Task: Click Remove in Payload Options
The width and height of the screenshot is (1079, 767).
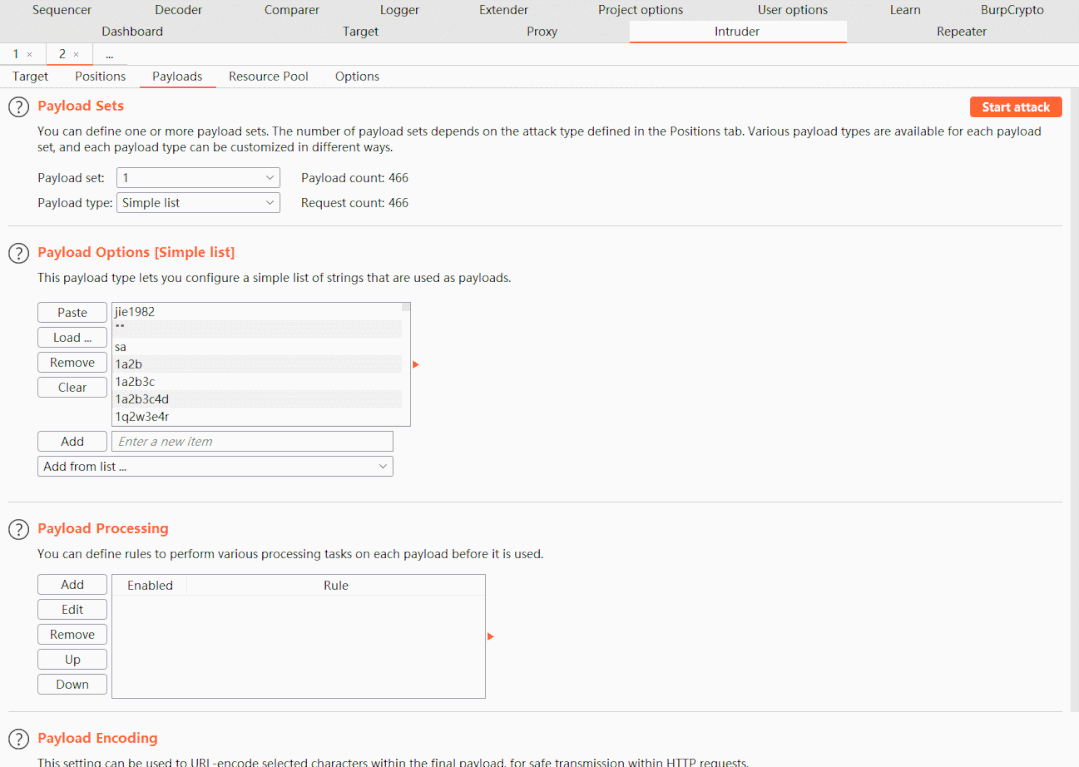Action: pyautogui.click(x=72, y=363)
